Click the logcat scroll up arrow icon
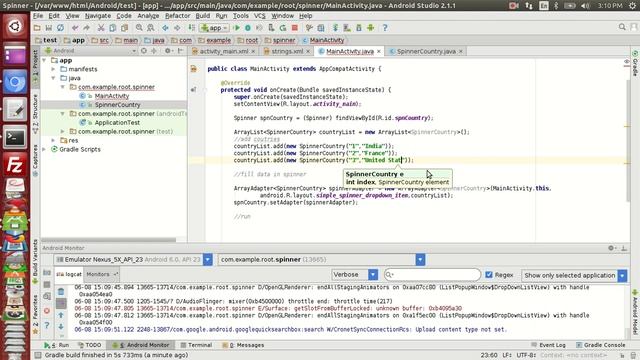 point(61,315)
